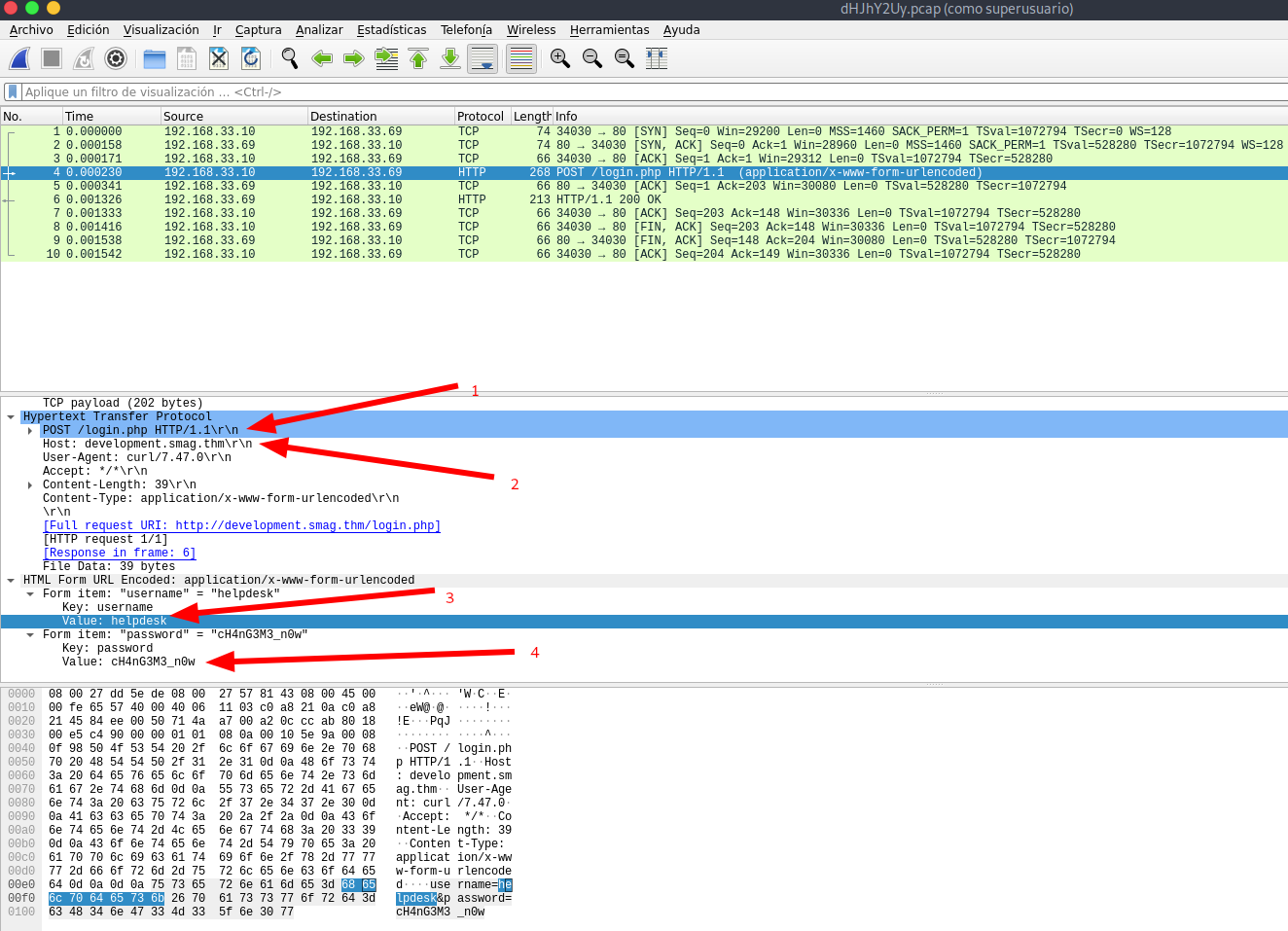Open capture options gear icon
This screenshot has height=931, width=1288.
[x=116, y=58]
